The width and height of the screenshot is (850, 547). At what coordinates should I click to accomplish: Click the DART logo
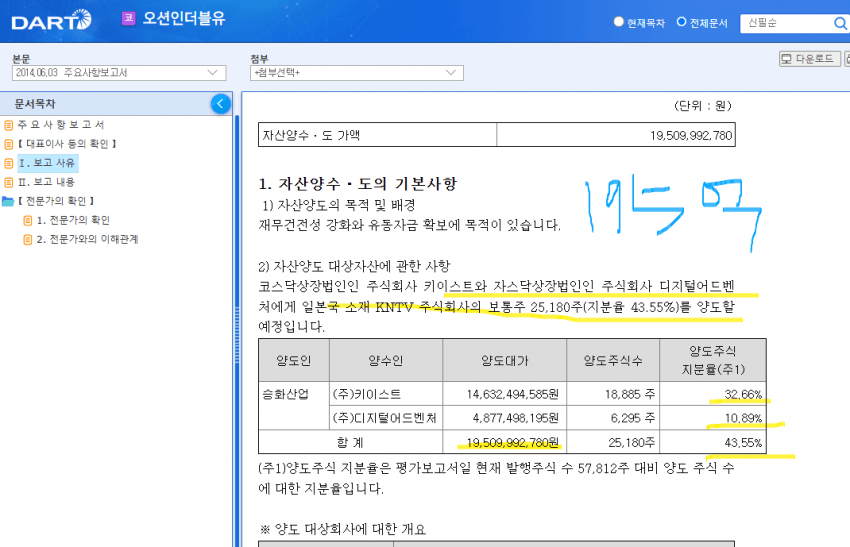(x=51, y=20)
